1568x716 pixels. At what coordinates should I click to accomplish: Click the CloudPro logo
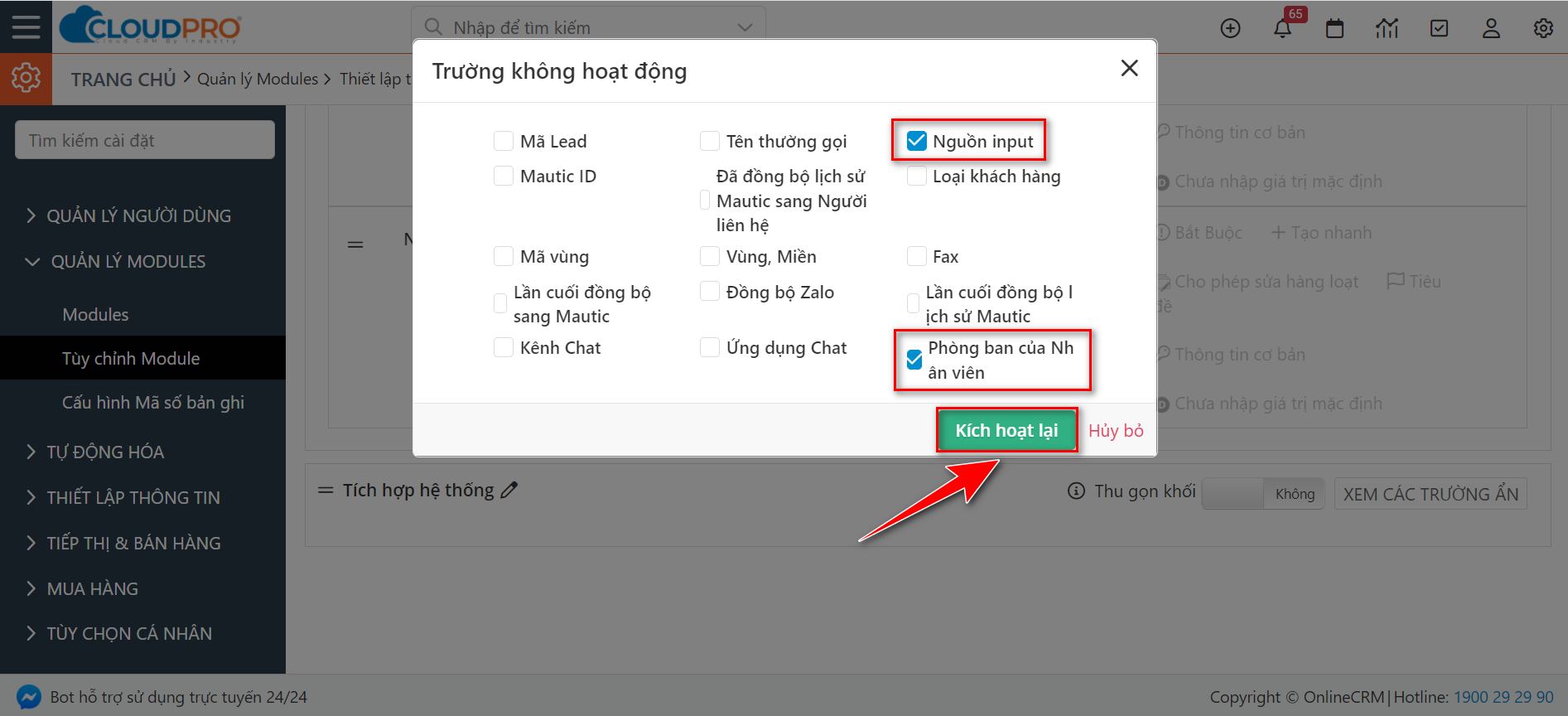pyautogui.click(x=150, y=26)
